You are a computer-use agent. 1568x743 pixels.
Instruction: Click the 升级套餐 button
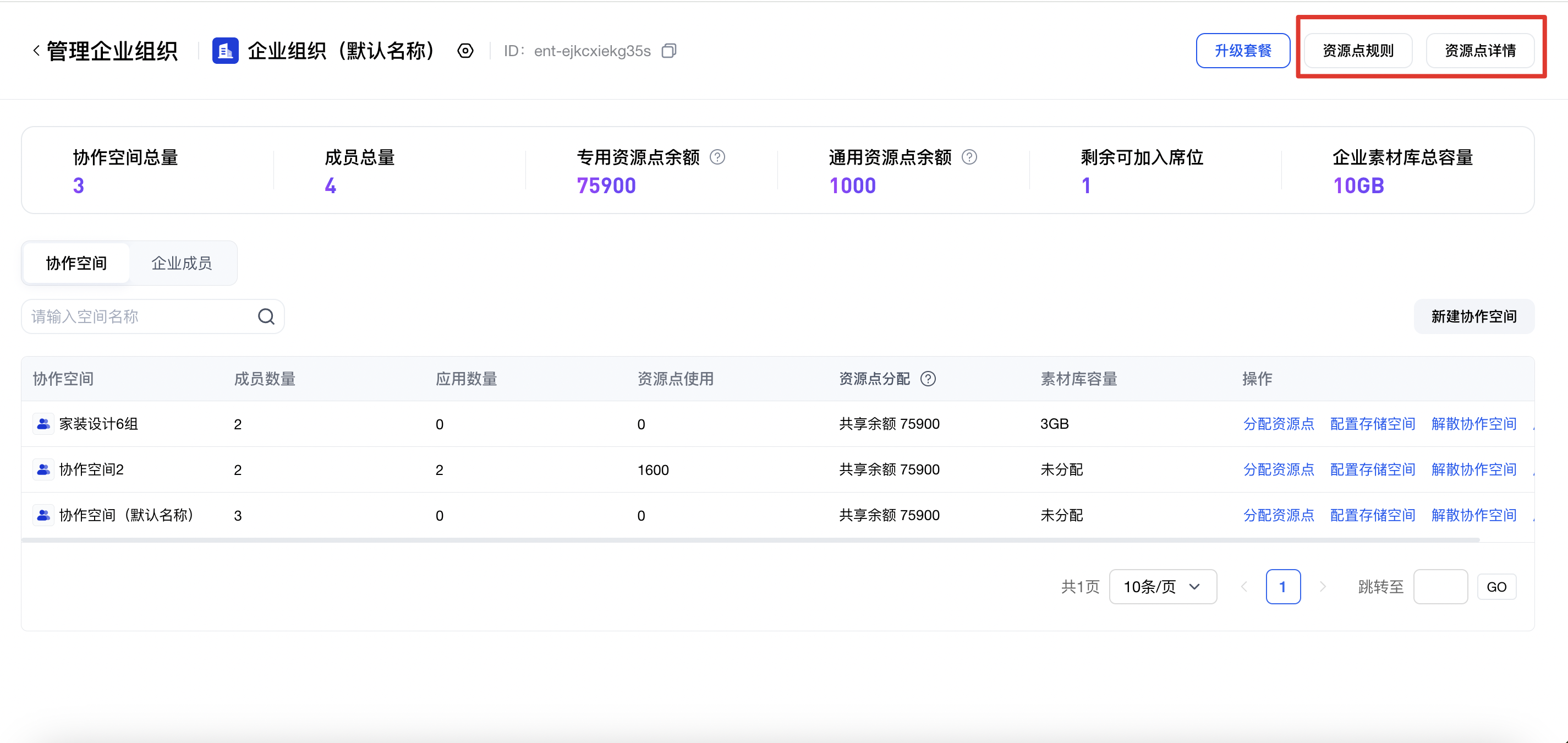pyautogui.click(x=1242, y=51)
